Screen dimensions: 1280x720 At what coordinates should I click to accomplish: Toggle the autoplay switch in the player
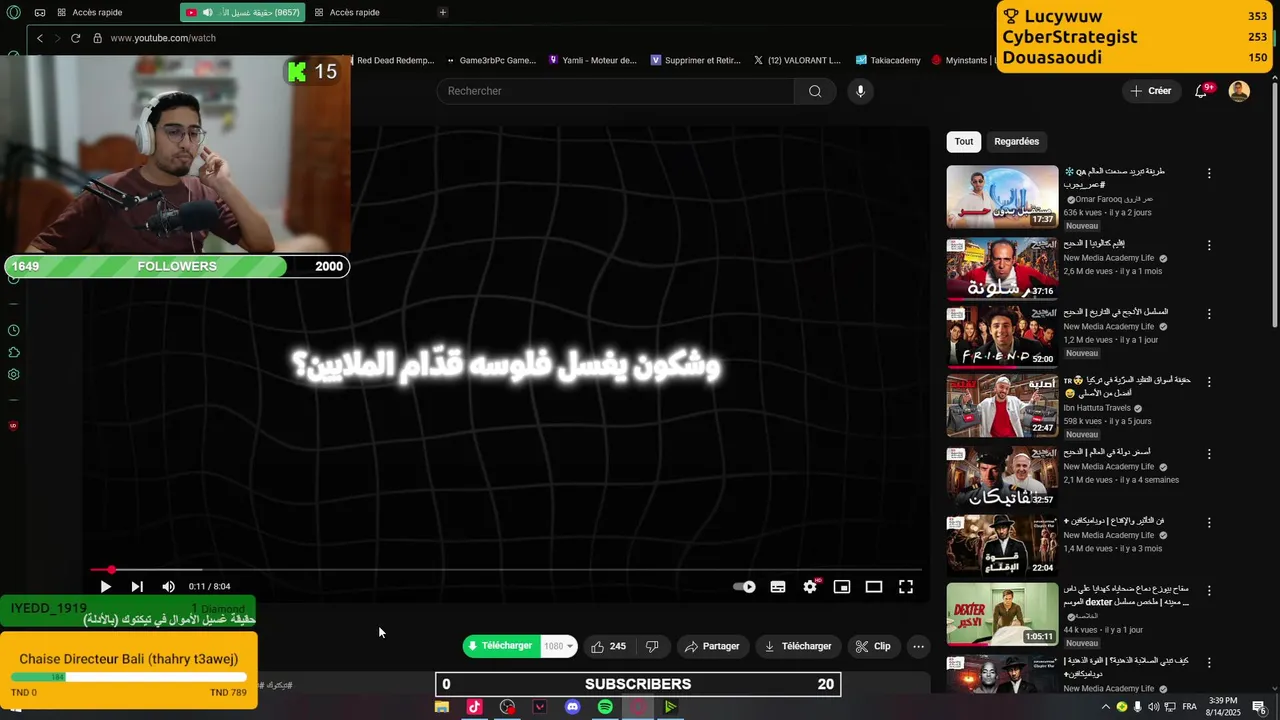tap(745, 587)
